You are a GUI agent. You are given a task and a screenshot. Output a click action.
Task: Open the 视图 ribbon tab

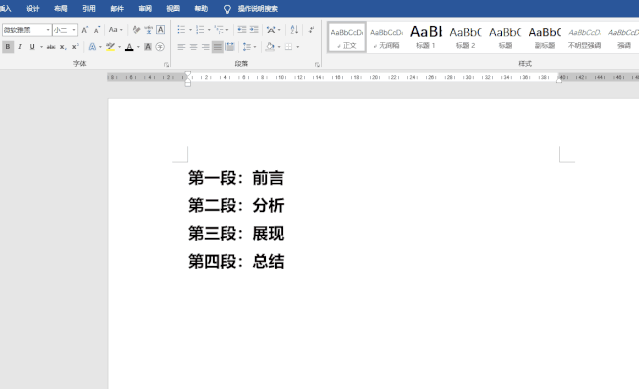(x=173, y=9)
